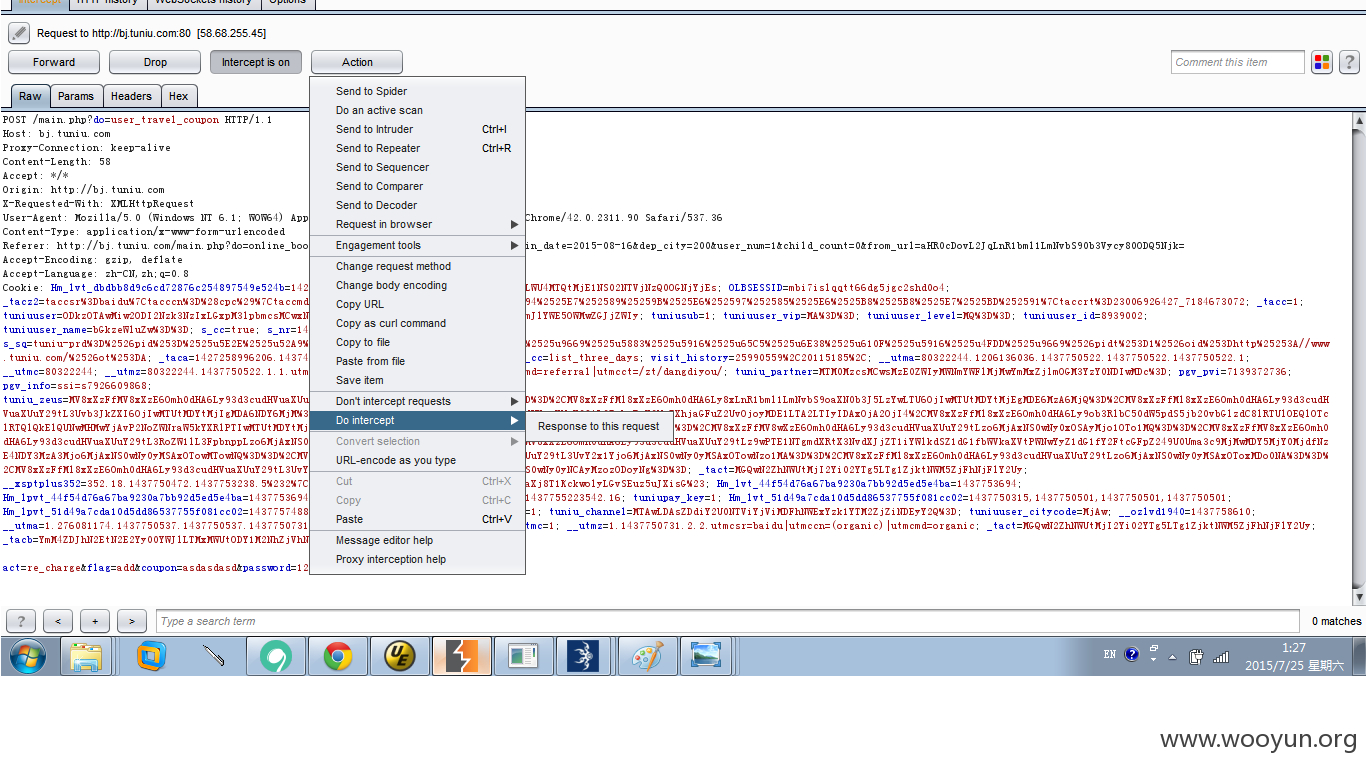Switch to the Raw tab
1366x768 pixels.
click(x=31, y=96)
